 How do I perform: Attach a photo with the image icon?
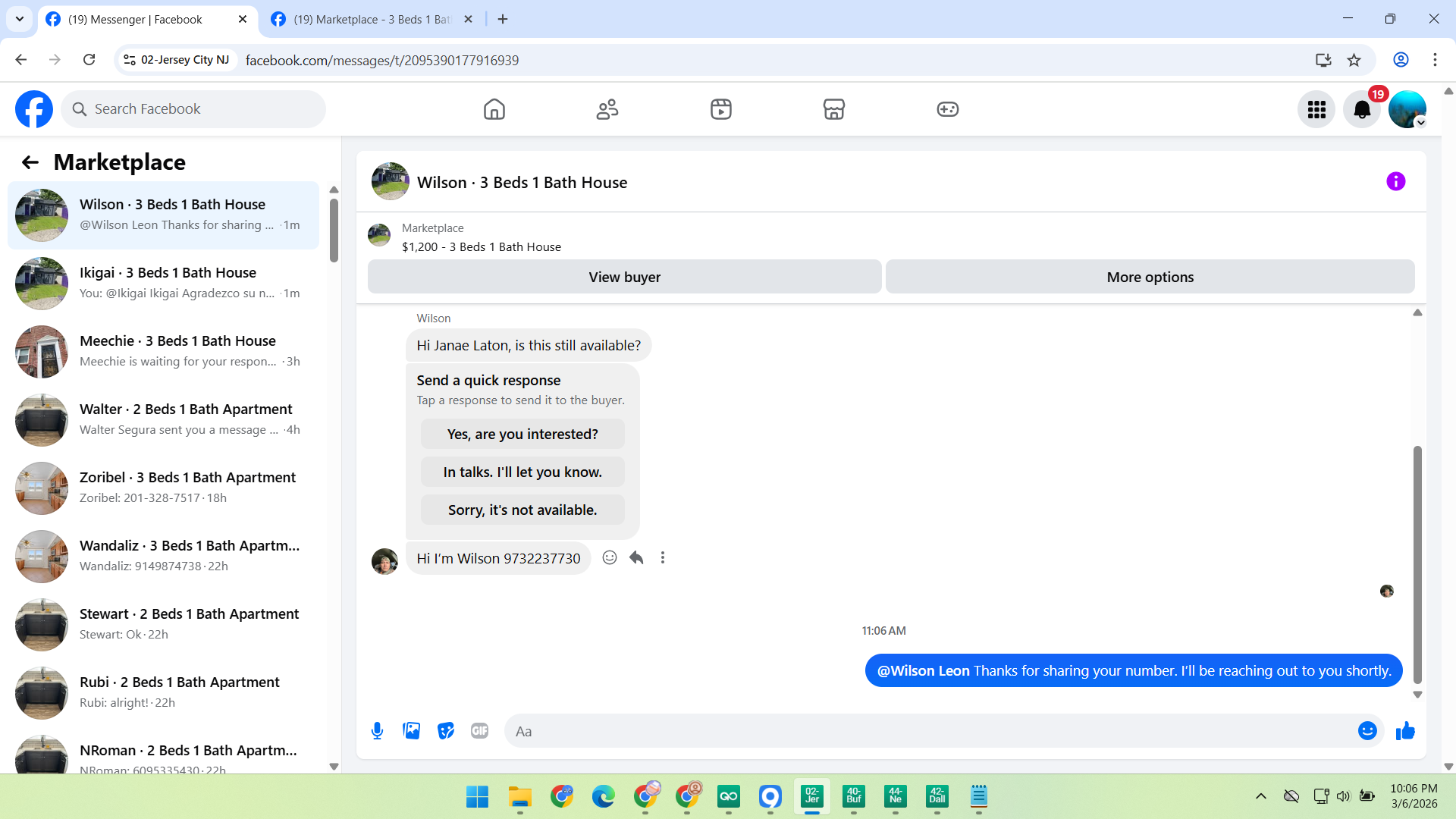411,731
